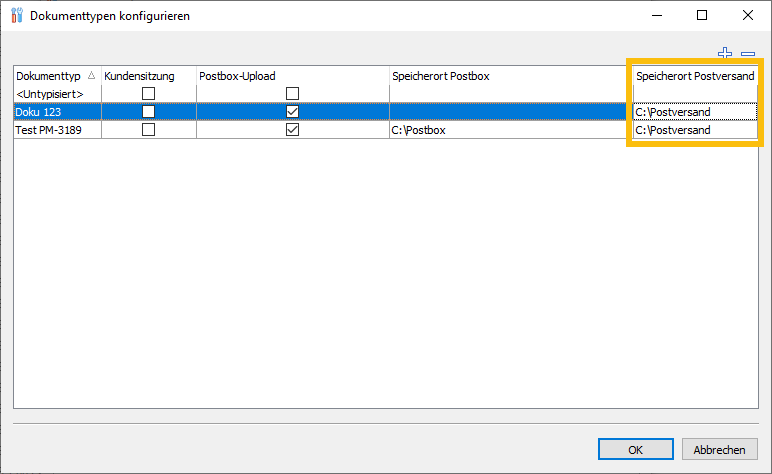Close the dialog using the X button
The height and width of the screenshot is (474, 772).
[748, 16]
